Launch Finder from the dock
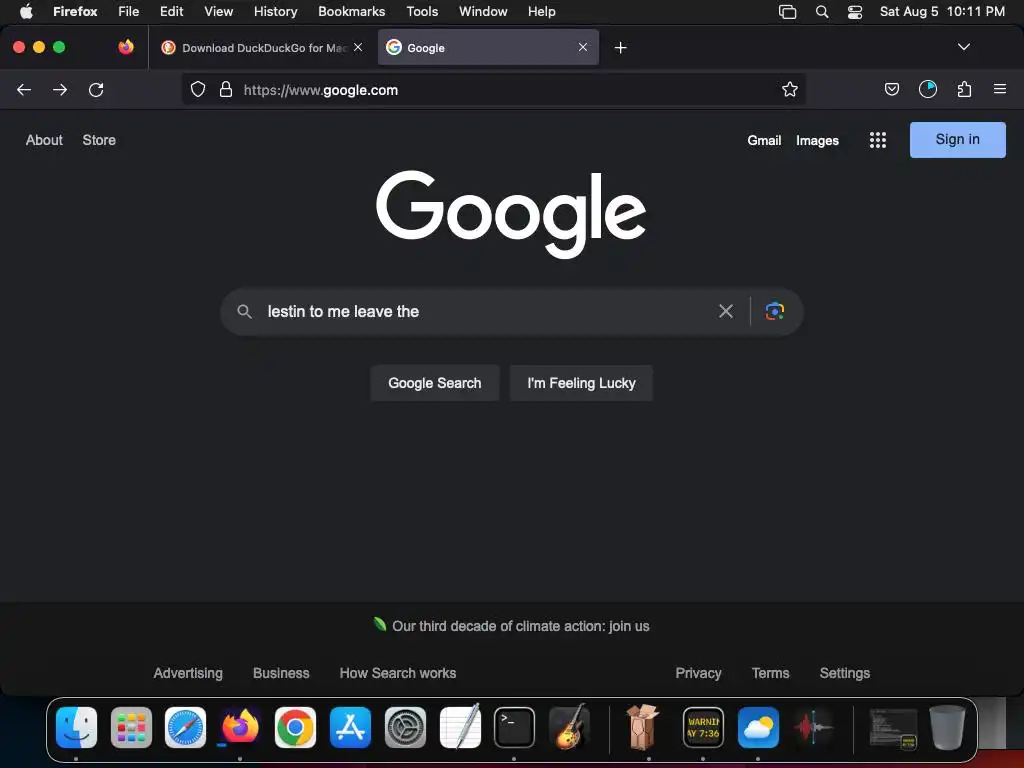The image size is (1024, 768). point(76,727)
